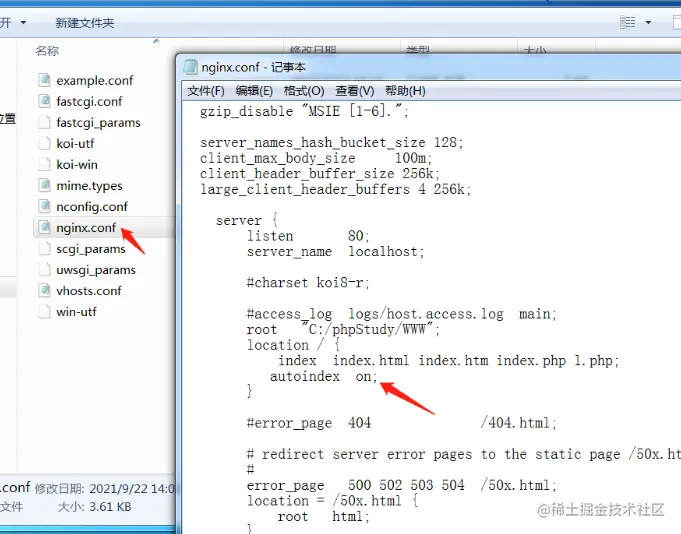Screen dimensions: 681x534
Task: Open the 编辑(E) menu in Notepad
Action: 254,91
